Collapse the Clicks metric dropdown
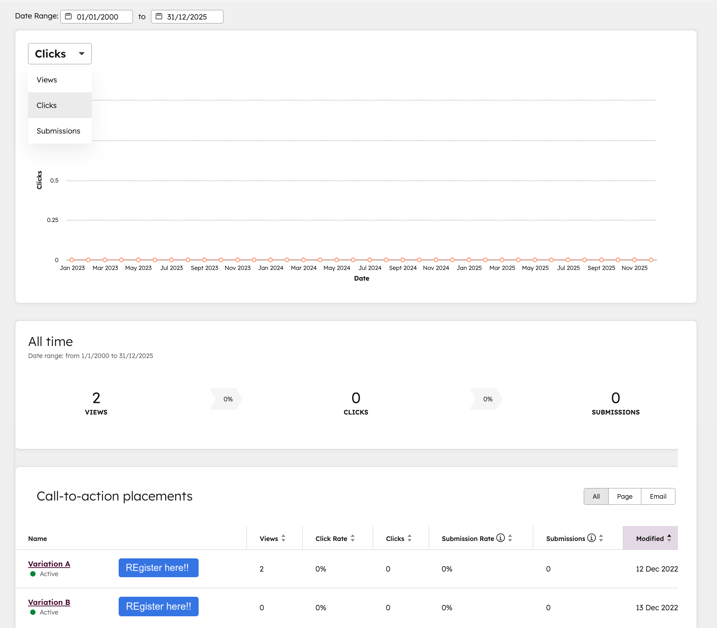 coord(60,54)
